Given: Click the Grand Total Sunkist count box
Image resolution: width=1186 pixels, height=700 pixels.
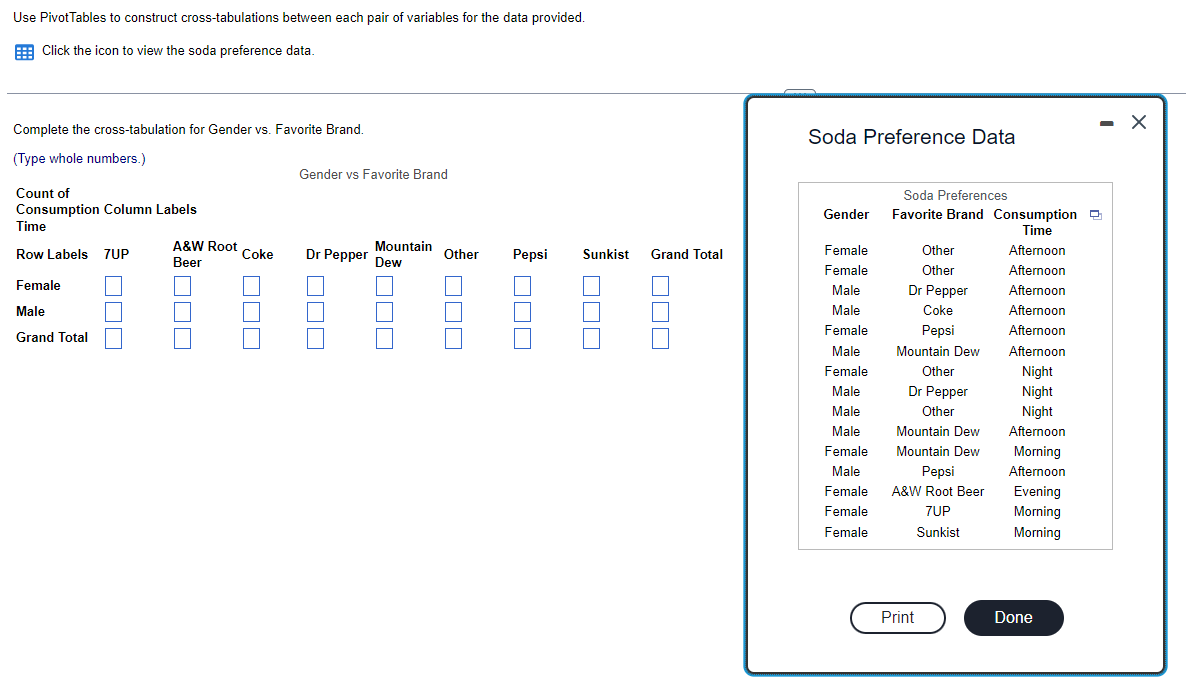Looking at the screenshot, I should [x=590, y=338].
